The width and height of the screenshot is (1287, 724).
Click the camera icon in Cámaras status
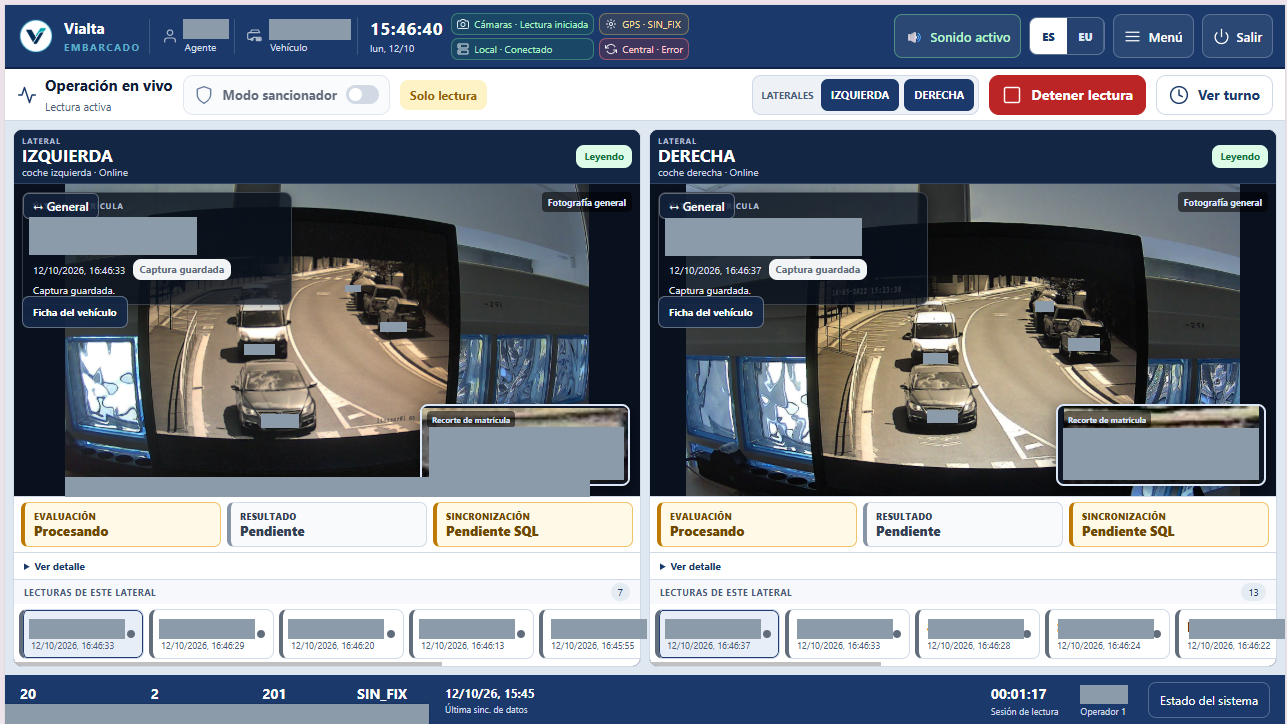pyautogui.click(x=463, y=24)
